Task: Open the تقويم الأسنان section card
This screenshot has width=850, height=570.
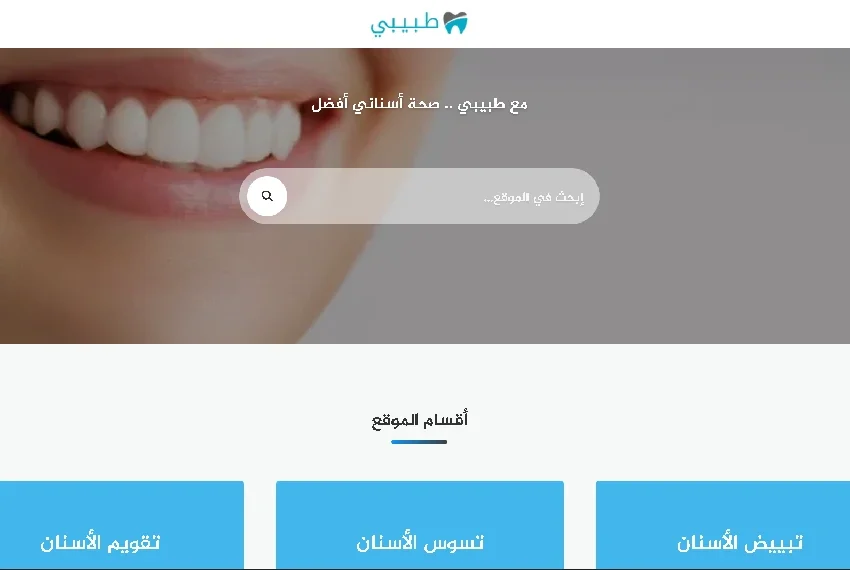Action: 122,525
